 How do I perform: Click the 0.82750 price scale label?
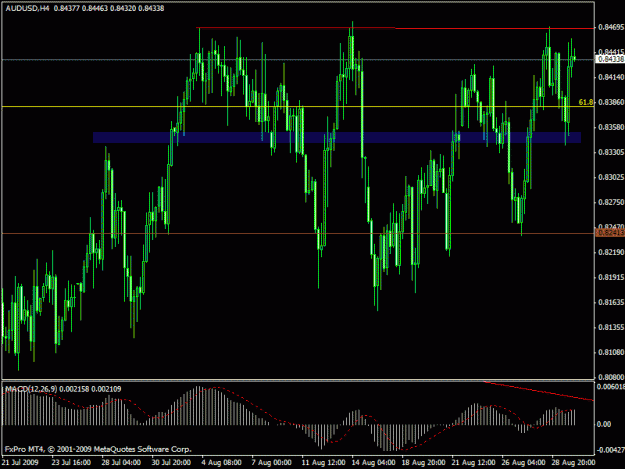pos(611,202)
